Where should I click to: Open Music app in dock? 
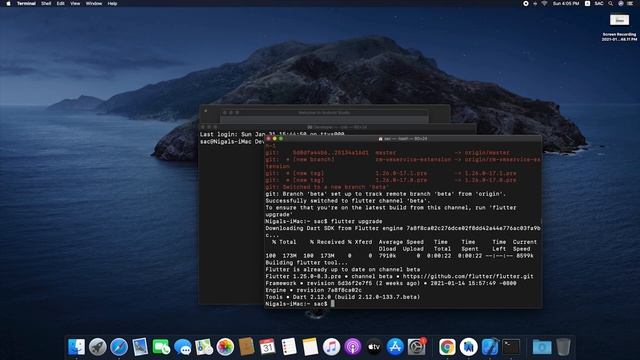[x=331, y=347]
